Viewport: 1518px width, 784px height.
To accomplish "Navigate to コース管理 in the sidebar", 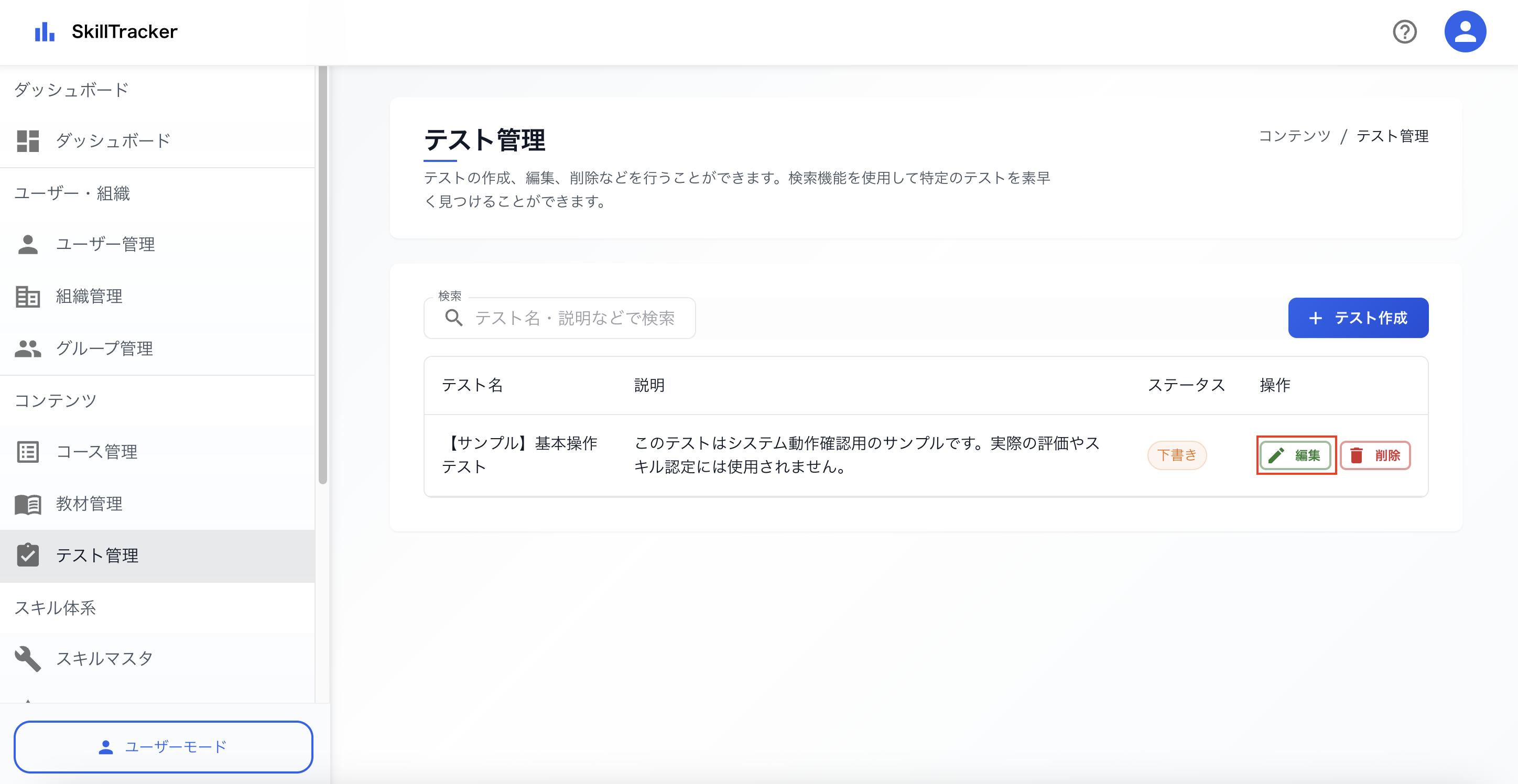I will (x=97, y=452).
